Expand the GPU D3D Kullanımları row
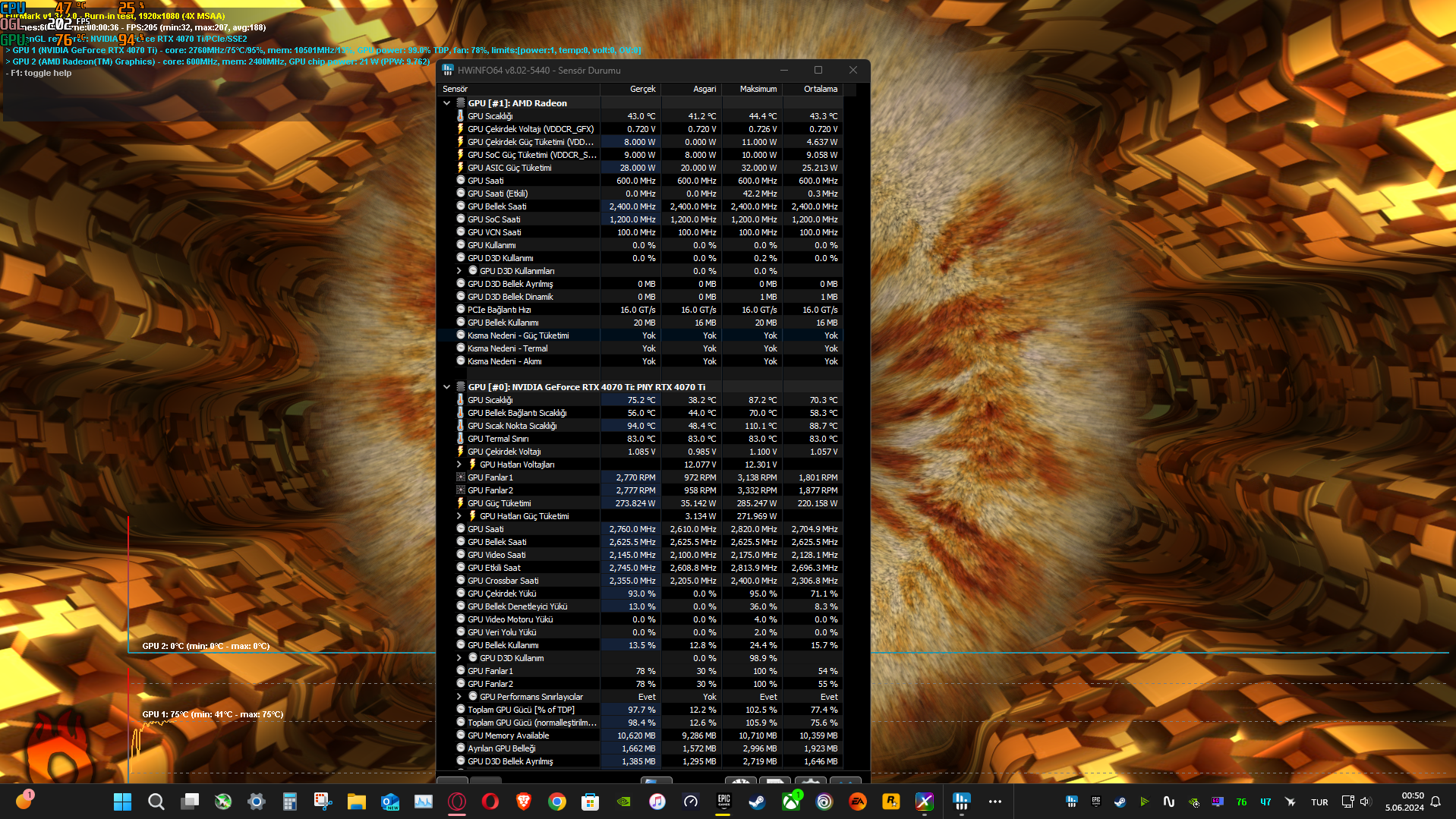 [459, 271]
